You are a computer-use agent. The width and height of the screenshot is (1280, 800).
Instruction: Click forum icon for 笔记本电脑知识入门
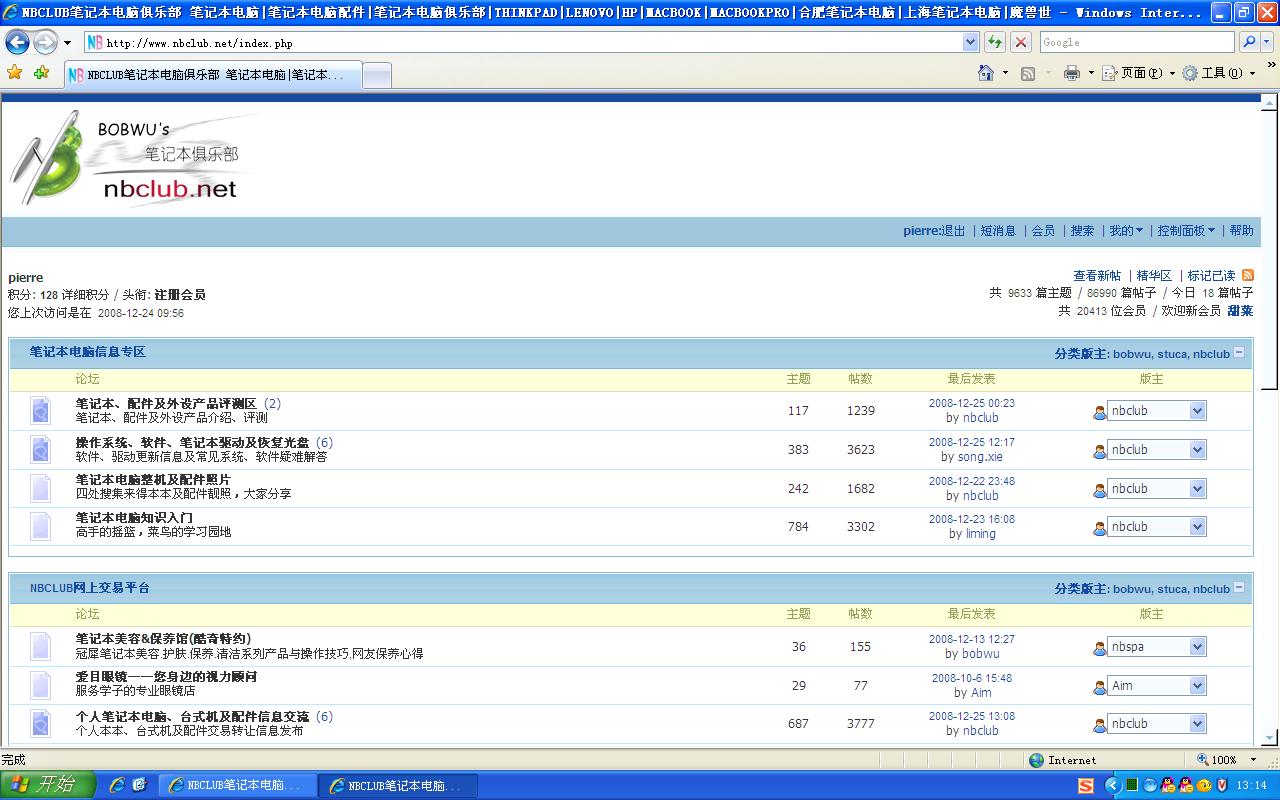40,526
